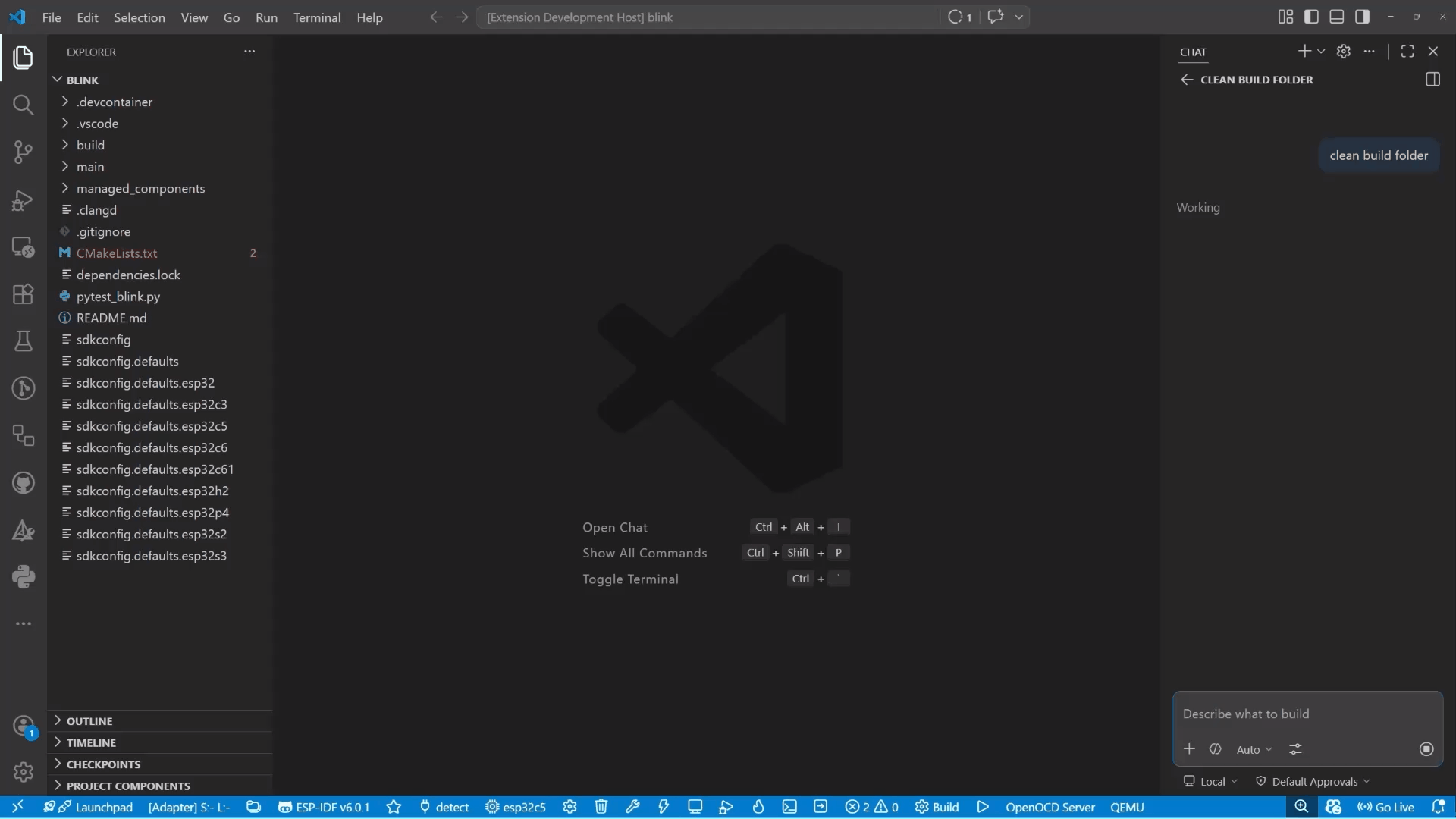Click the Describe what to build input

click(1307, 714)
